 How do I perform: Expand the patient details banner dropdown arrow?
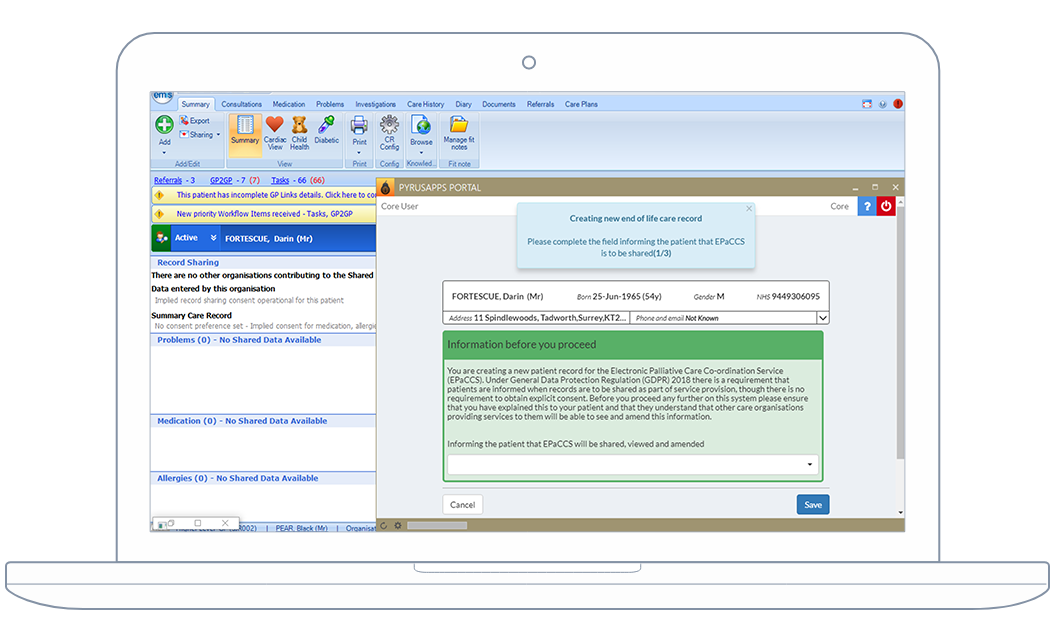(x=822, y=317)
